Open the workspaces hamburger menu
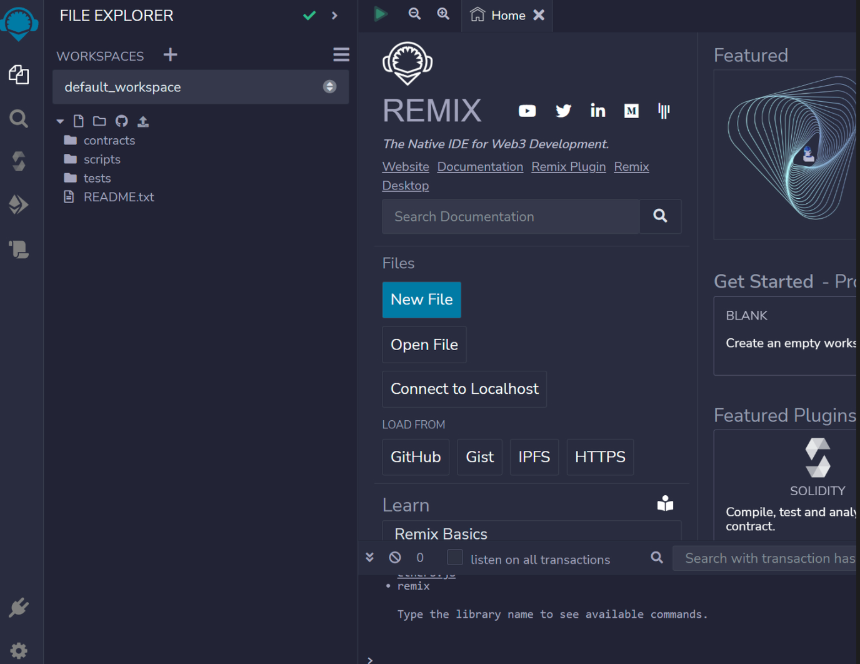 tap(341, 54)
